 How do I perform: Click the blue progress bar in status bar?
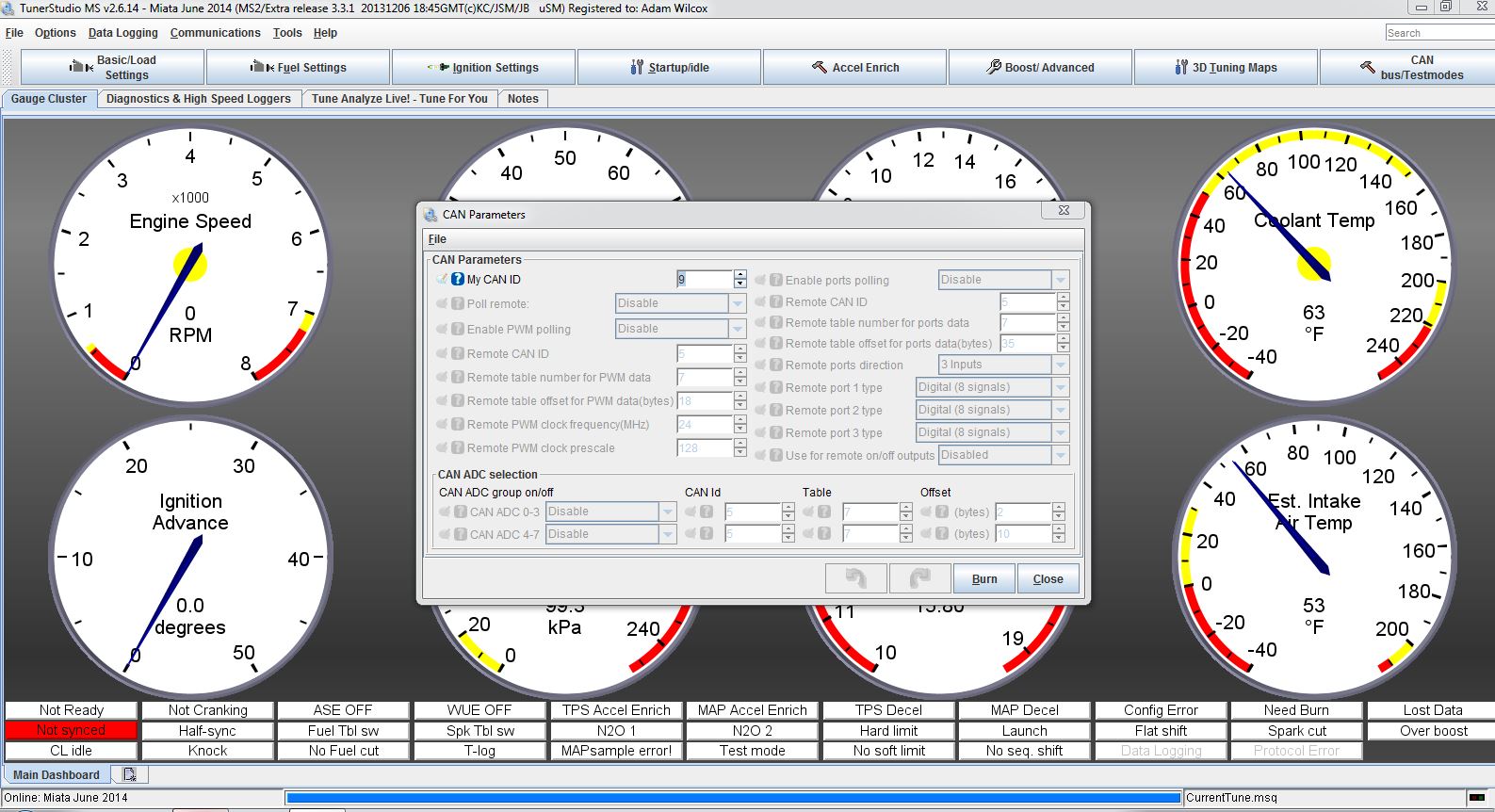point(733,798)
